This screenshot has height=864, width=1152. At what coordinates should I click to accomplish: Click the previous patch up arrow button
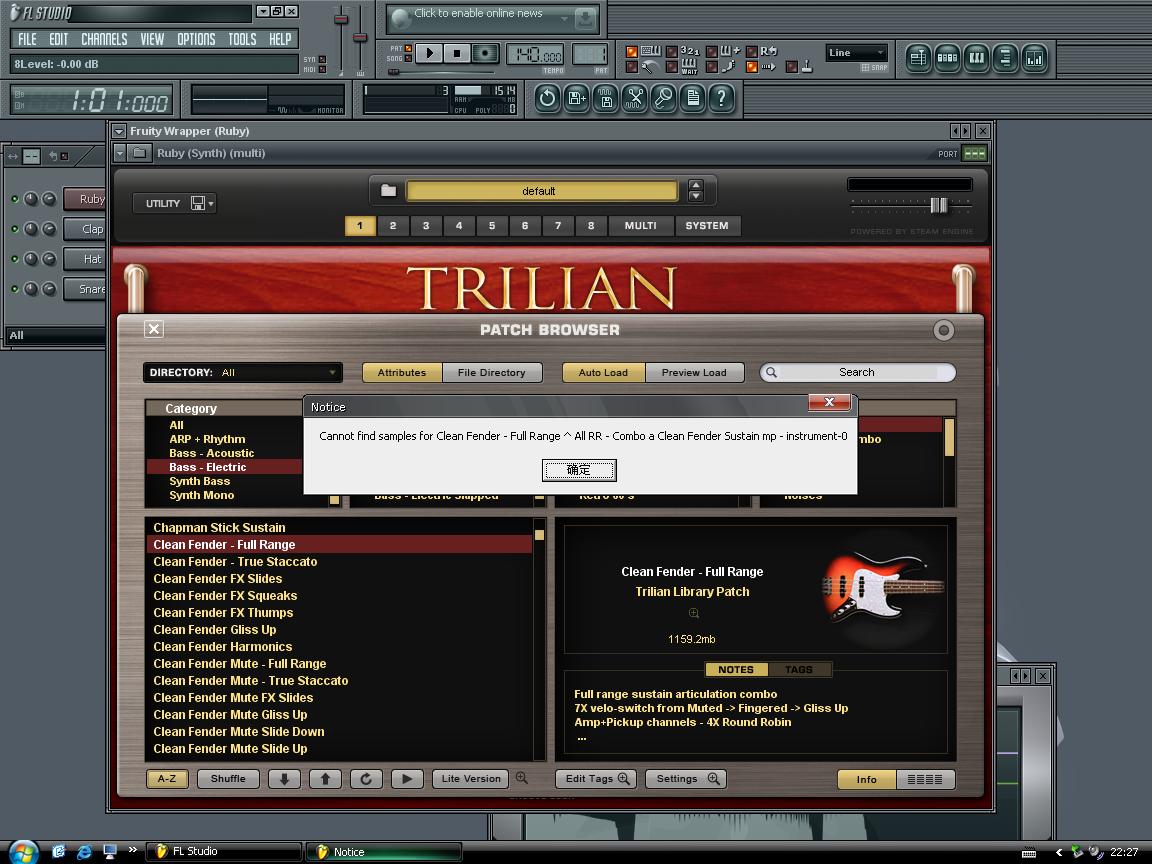pos(325,779)
